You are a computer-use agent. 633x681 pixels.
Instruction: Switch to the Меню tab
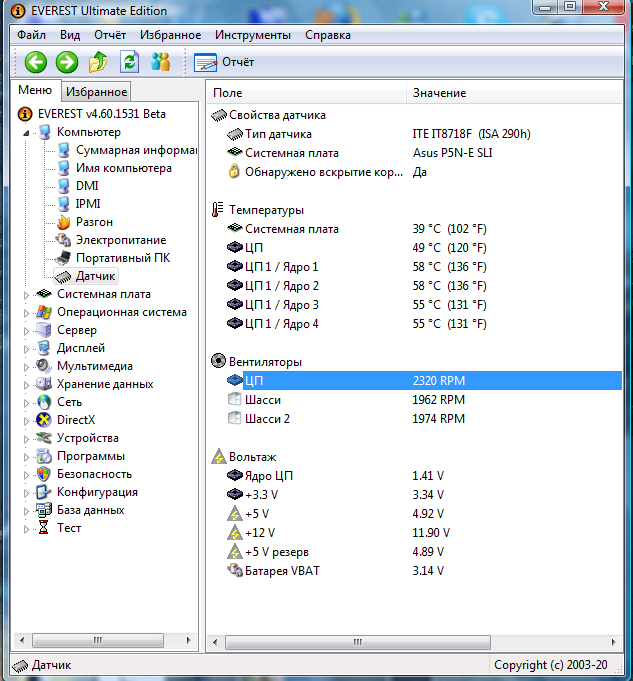click(35, 90)
